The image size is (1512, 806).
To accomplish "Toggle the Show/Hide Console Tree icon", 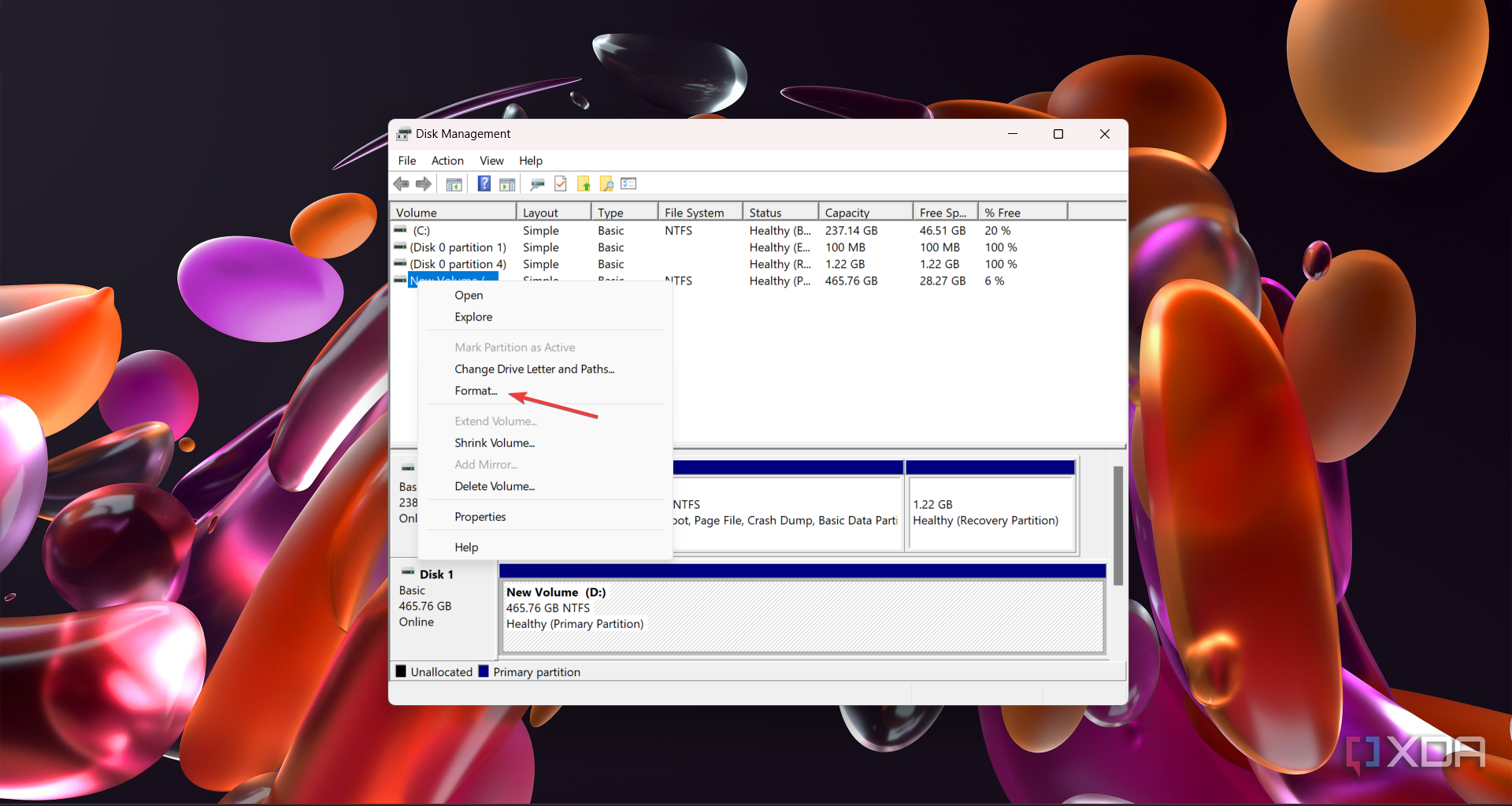I will (x=454, y=184).
